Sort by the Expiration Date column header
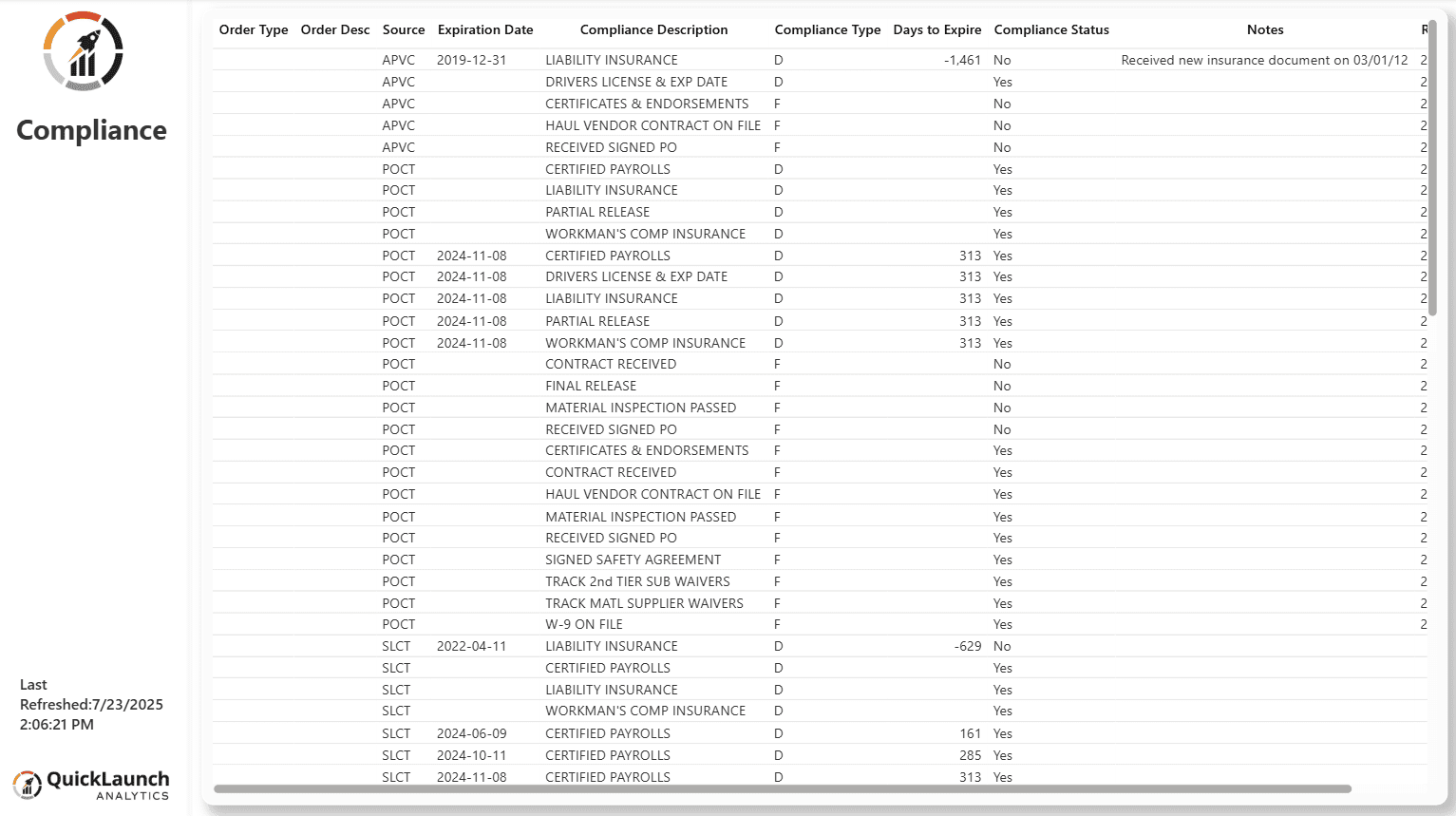This screenshot has width=1456, height=816. [x=485, y=30]
